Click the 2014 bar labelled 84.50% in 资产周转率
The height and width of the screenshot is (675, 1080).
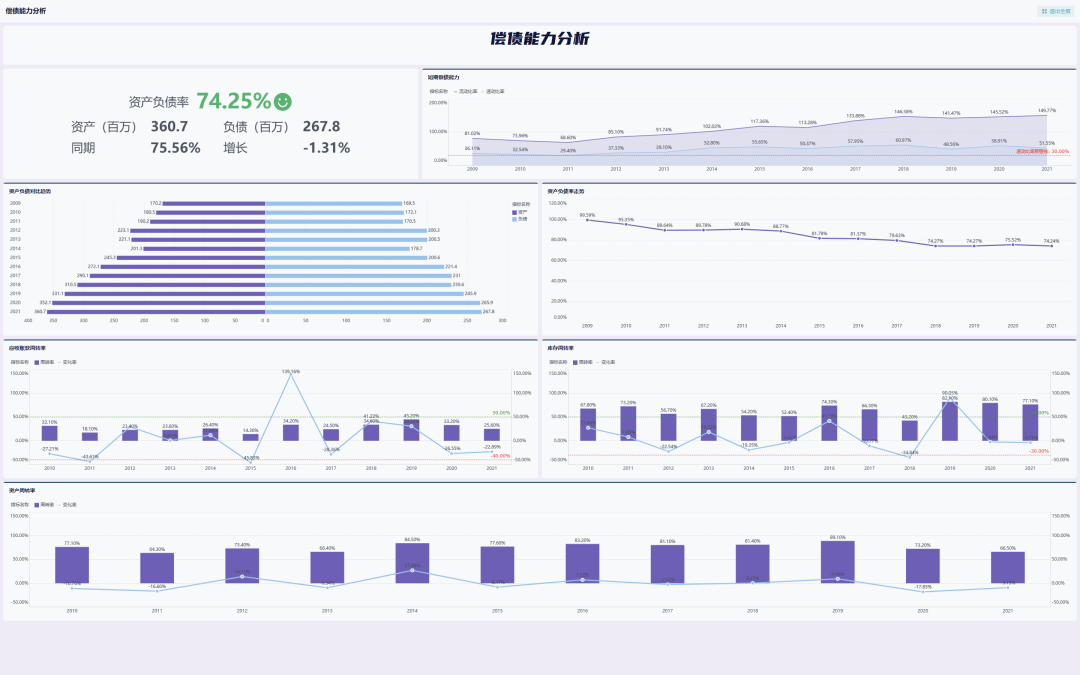(x=412, y=563)
